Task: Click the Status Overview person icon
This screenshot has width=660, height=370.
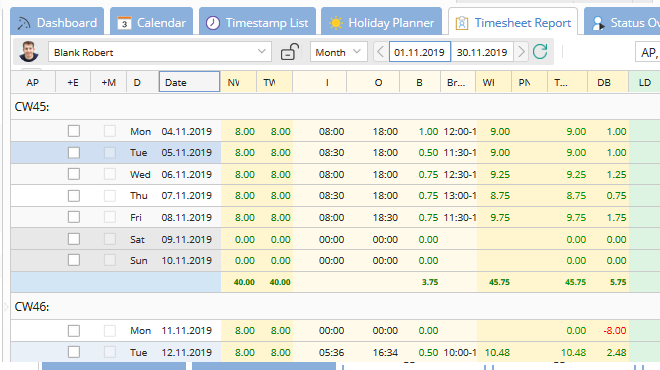Action: pos(598,23)
